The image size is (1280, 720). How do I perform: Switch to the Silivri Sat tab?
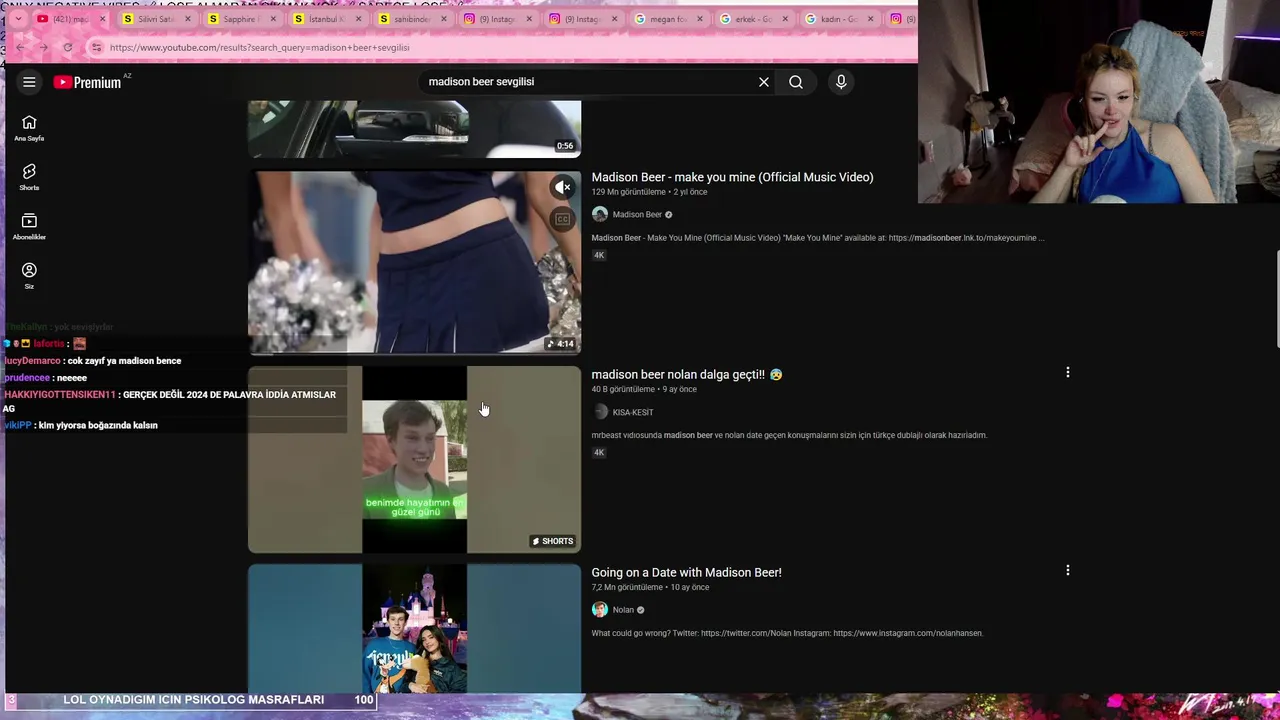[156, 19]
